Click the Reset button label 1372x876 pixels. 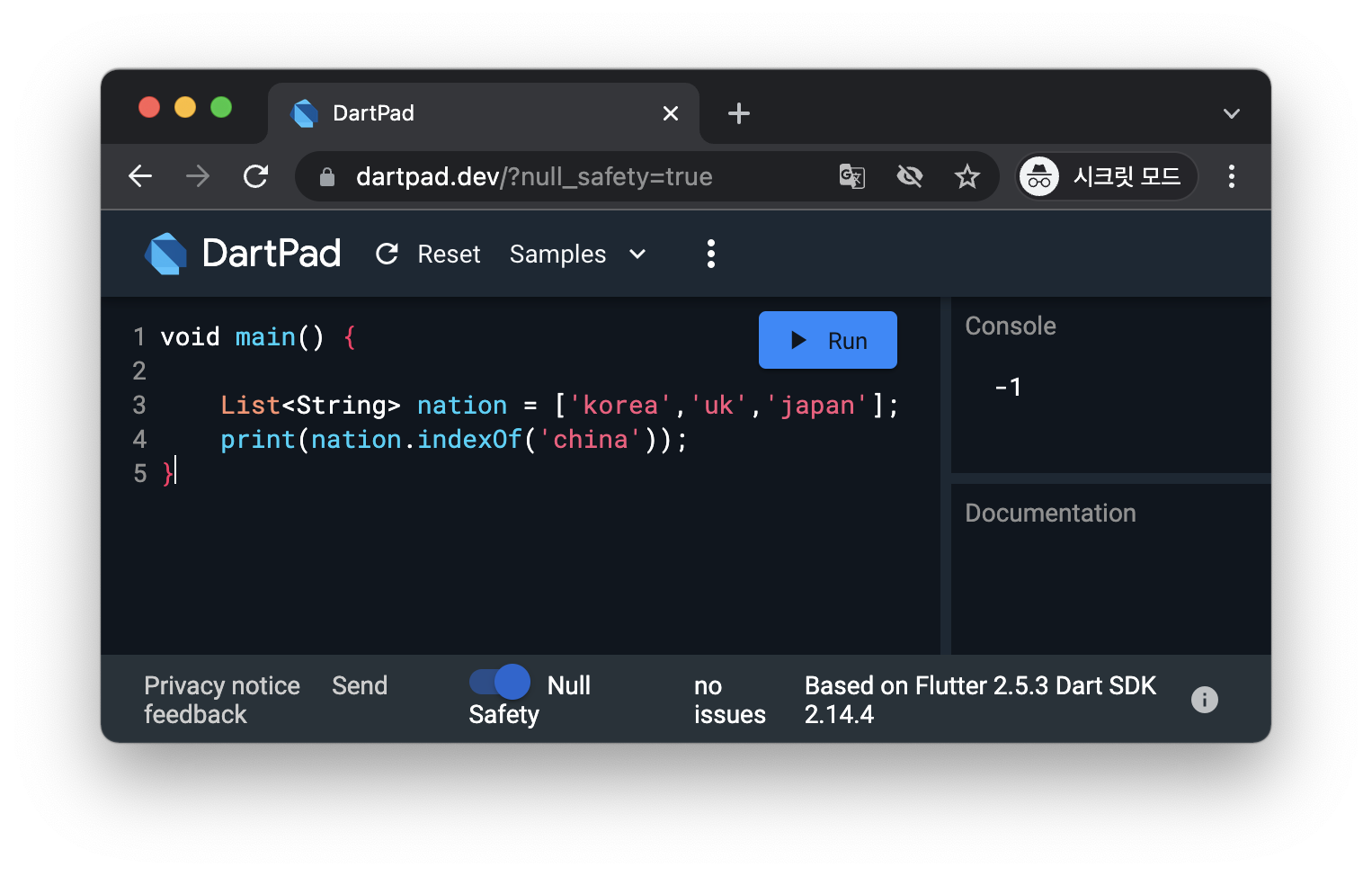tap(449, 255)
